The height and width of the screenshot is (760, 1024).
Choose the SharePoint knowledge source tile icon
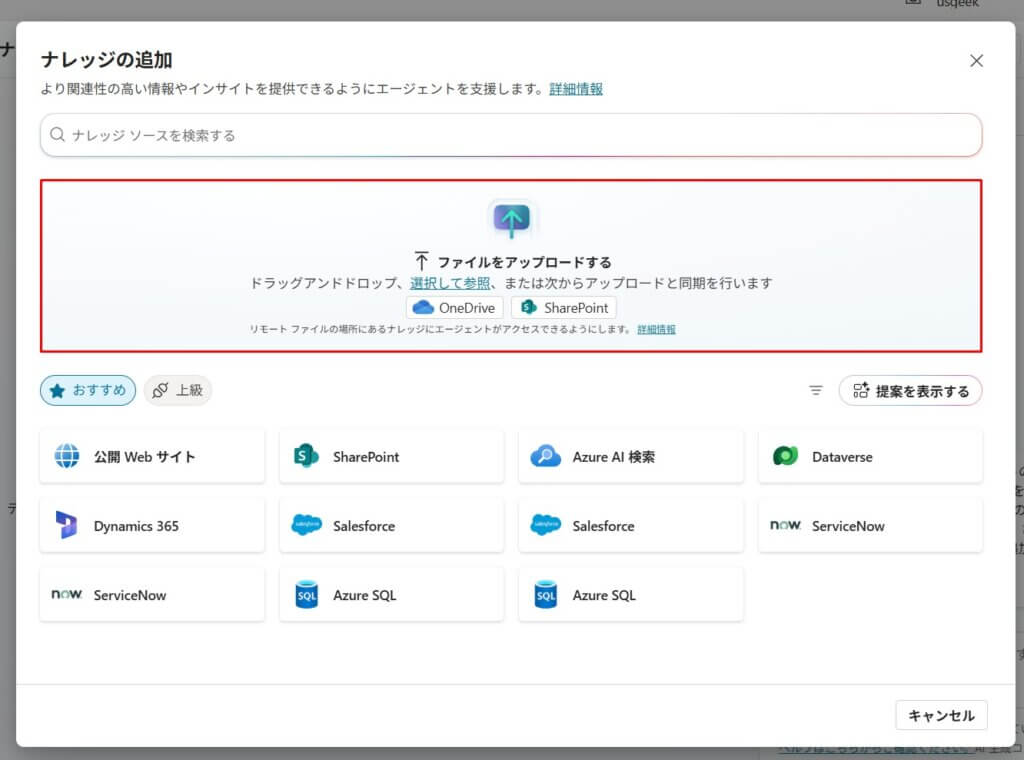click(x=306, y=457)
